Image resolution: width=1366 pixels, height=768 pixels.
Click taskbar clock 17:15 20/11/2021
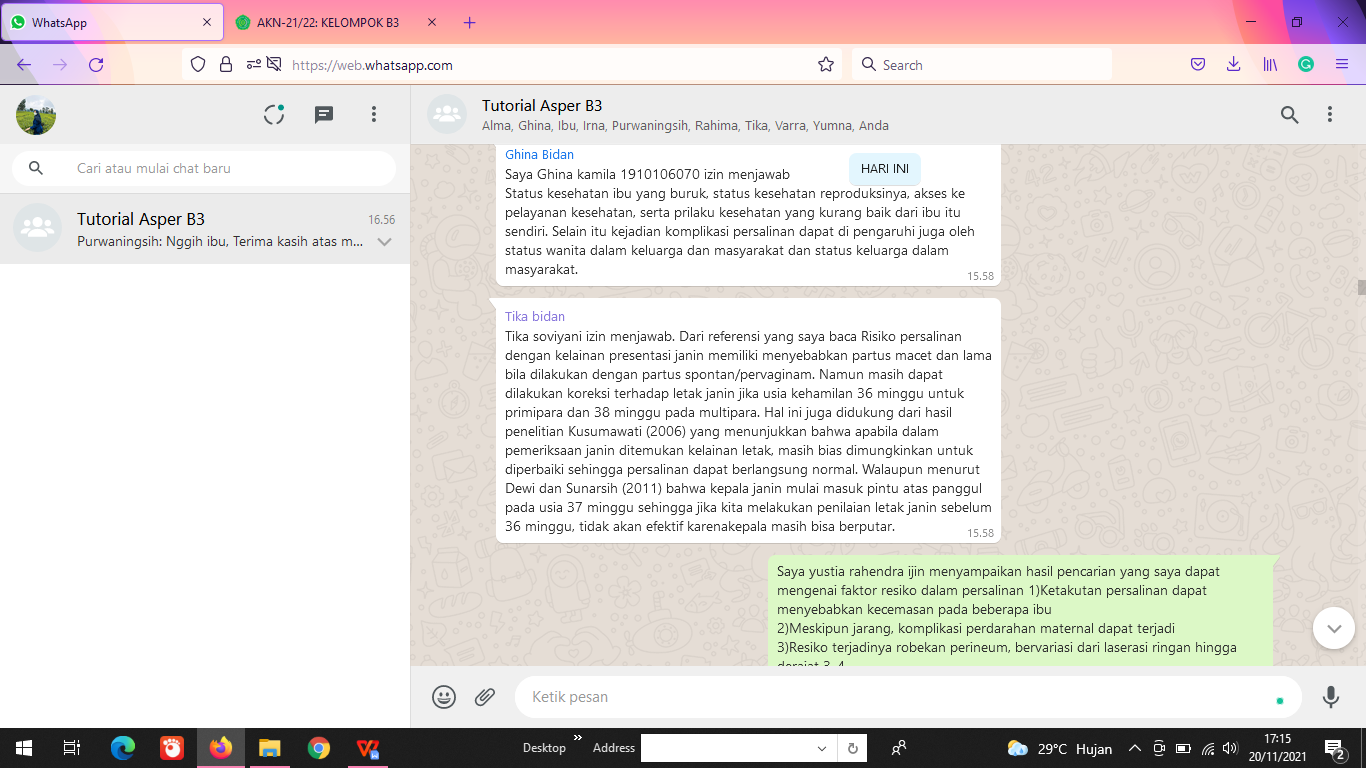(x=1277, y=748)
